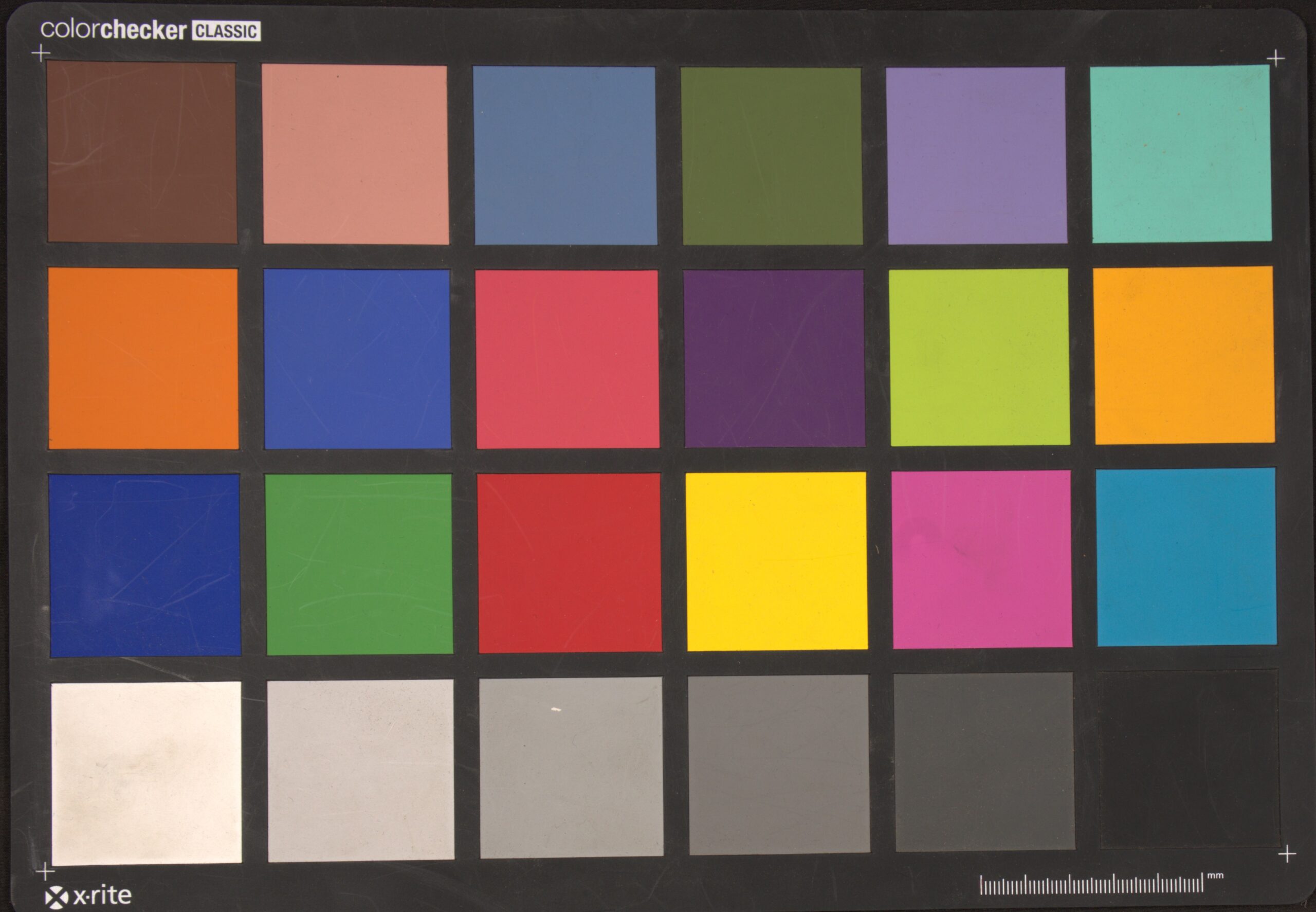Screen dimensions: 1316x912
Task: Select the pure yellow patch
Action: click(776, 561)
